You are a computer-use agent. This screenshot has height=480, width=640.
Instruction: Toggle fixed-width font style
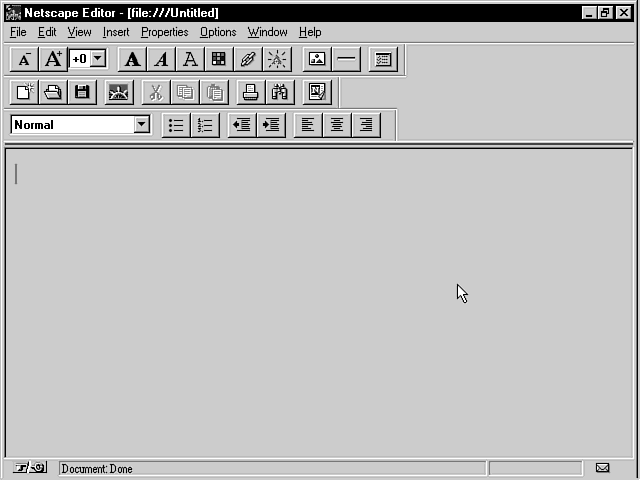tap(190, 60)
